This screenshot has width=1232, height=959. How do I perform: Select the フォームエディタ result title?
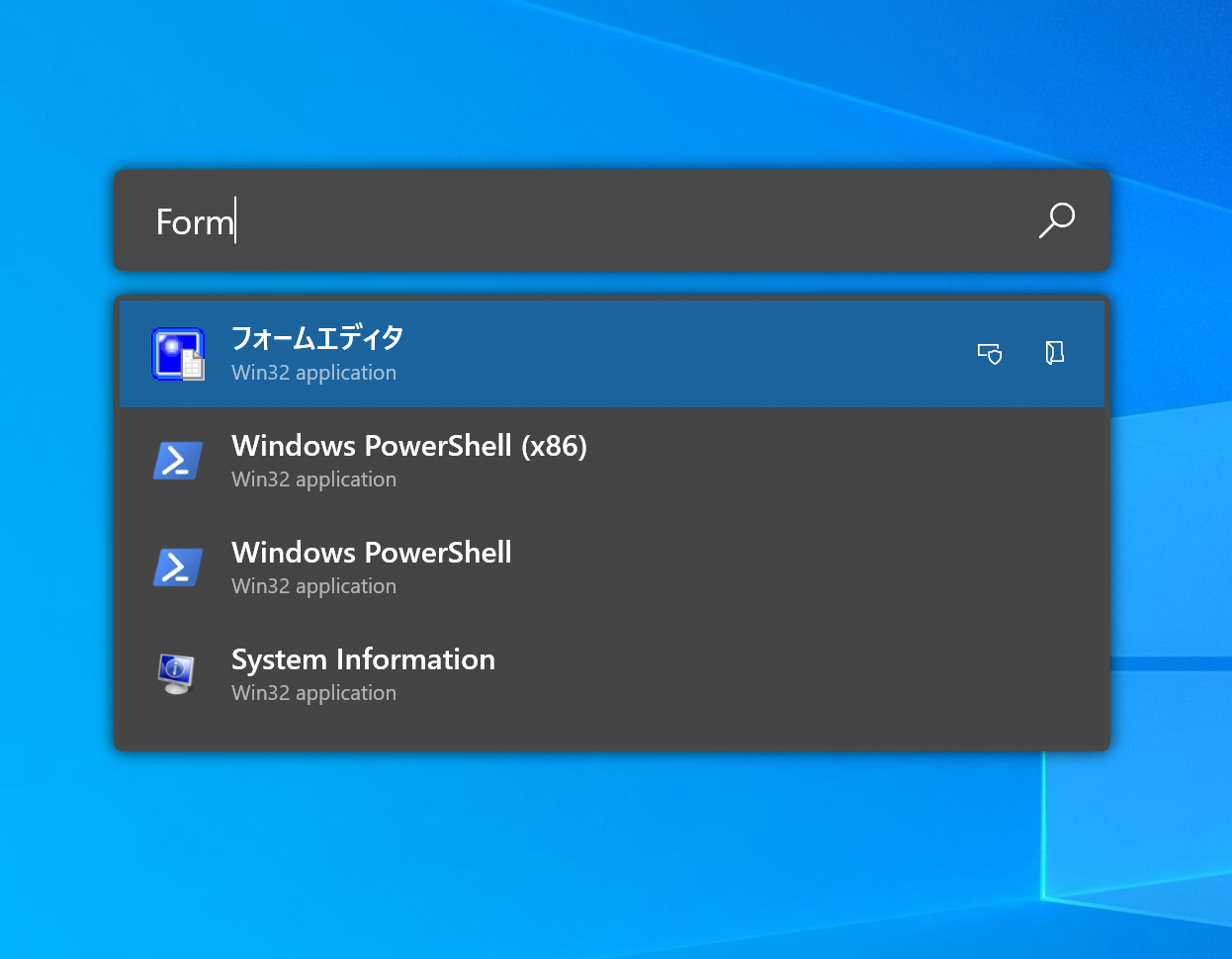tap(317, 338)
